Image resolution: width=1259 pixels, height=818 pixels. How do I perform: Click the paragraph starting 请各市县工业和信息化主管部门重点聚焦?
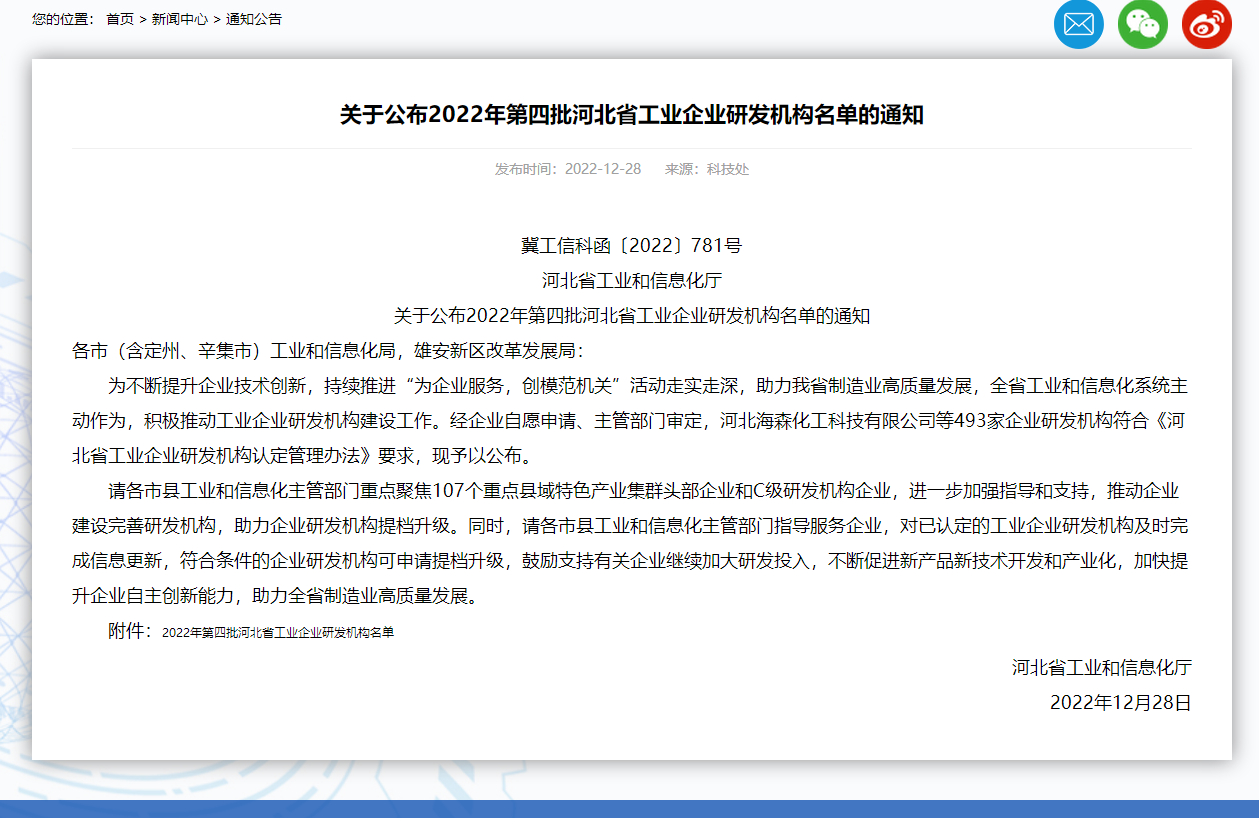631,544
